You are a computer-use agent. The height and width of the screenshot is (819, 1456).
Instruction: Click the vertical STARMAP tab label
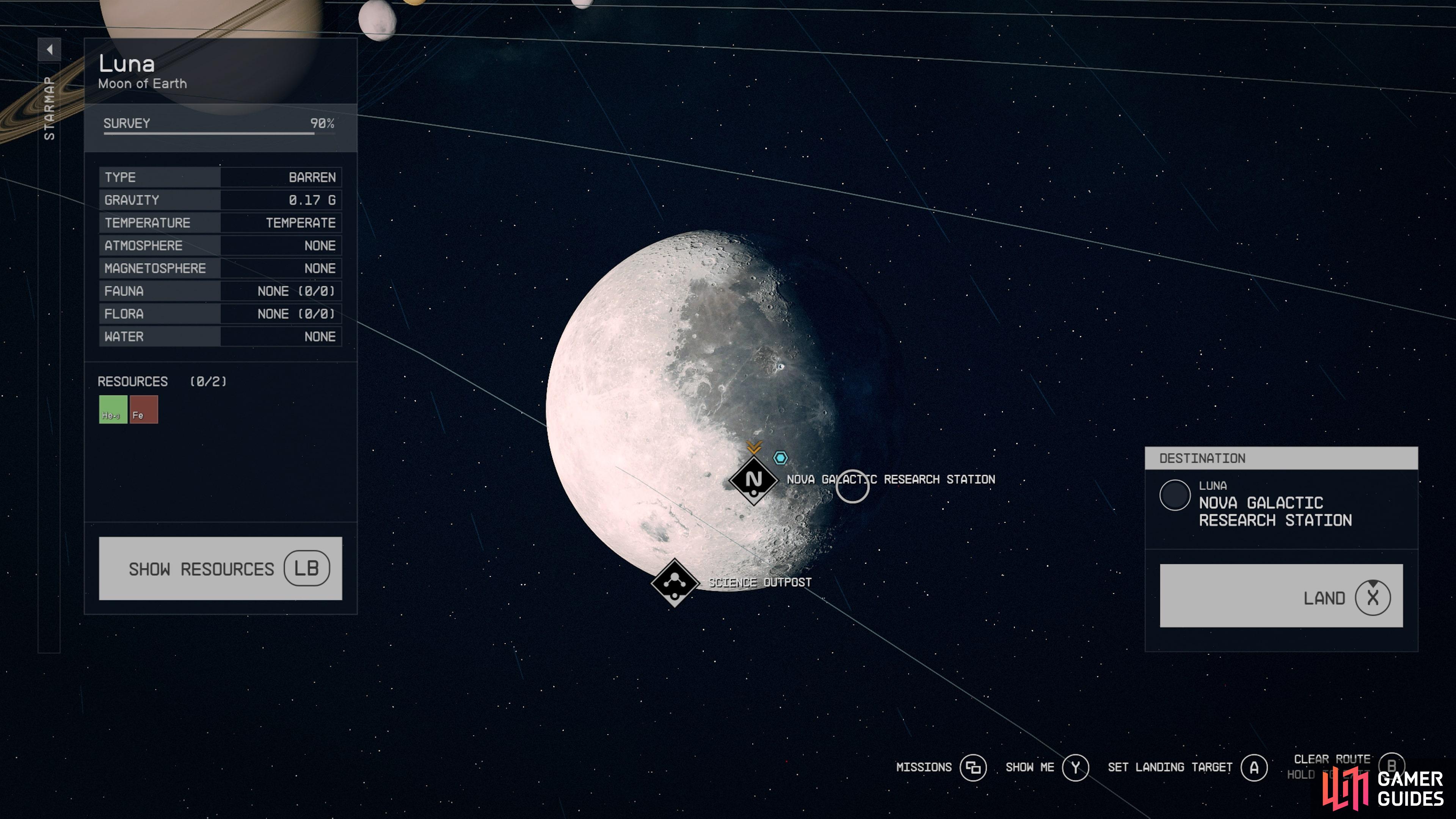pos(50,108)
